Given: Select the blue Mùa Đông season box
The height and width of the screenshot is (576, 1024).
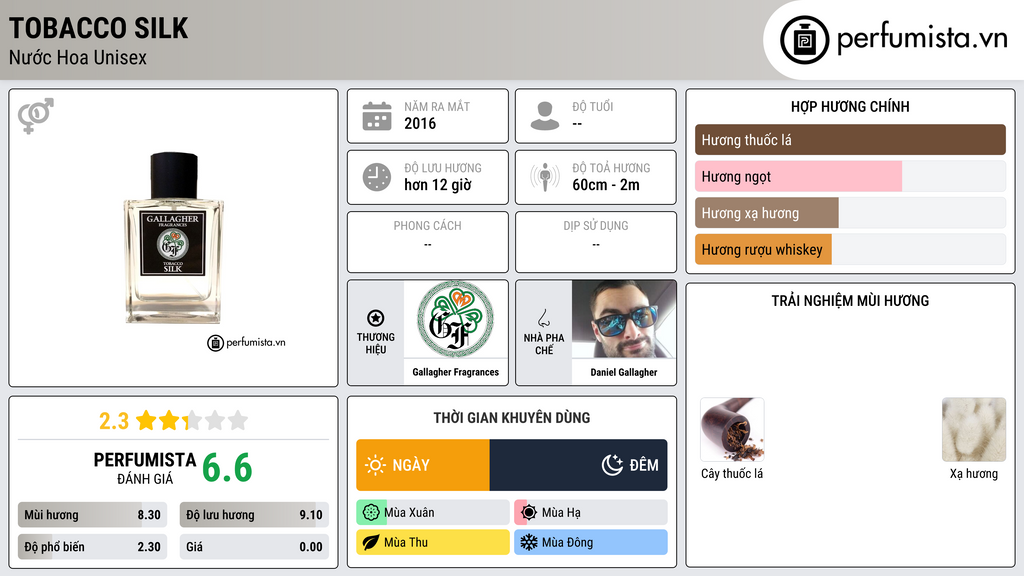Looking at the screenshot, I should click(591, 542).
